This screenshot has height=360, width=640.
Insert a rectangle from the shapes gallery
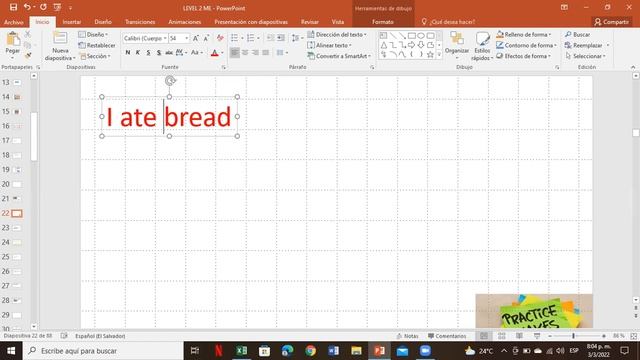click(x=411, y=36)
